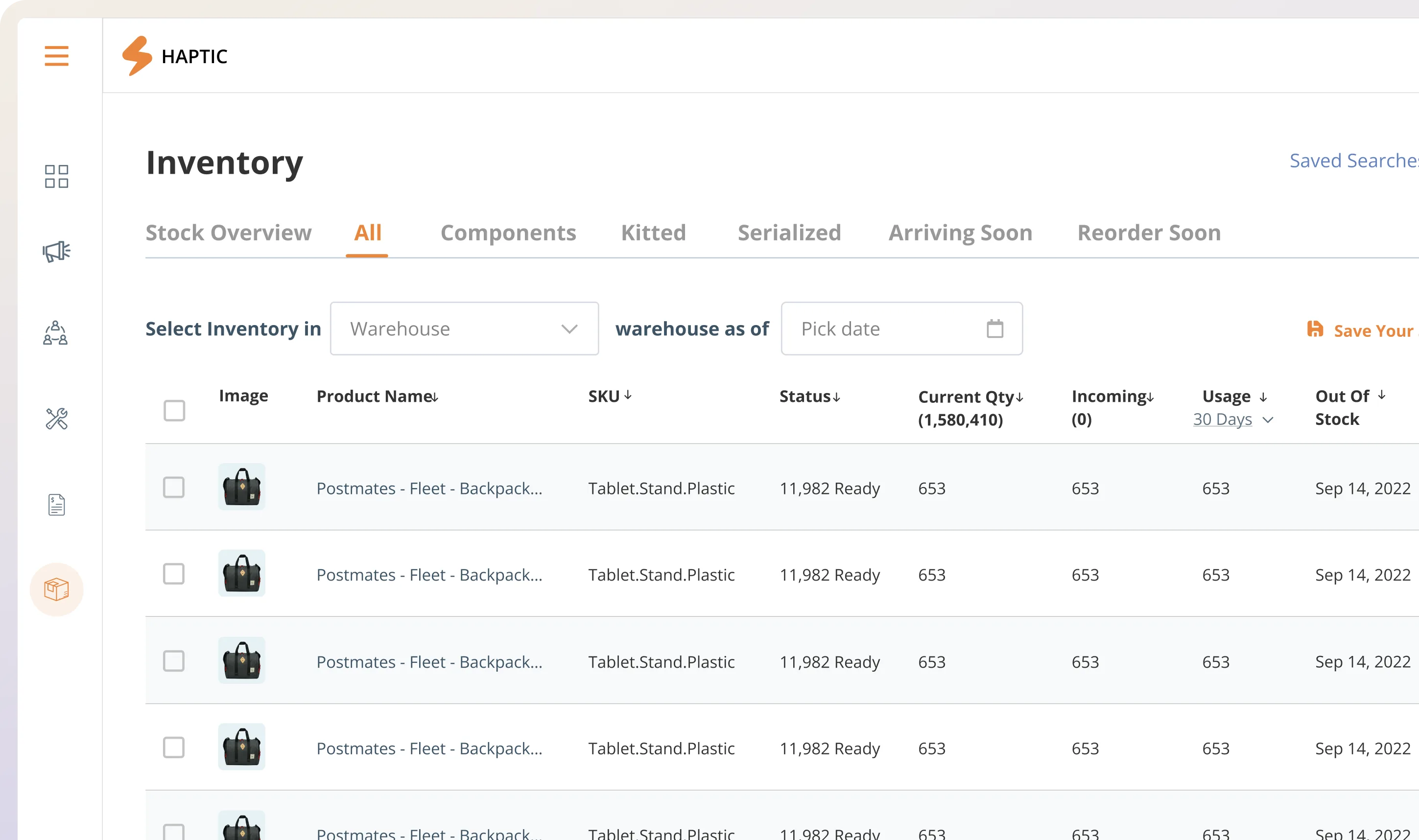The height and width of the screenshot is (840, 1419).
Task: Sort by Out Of Stock arrow
Action: (x=1382, y=395)
